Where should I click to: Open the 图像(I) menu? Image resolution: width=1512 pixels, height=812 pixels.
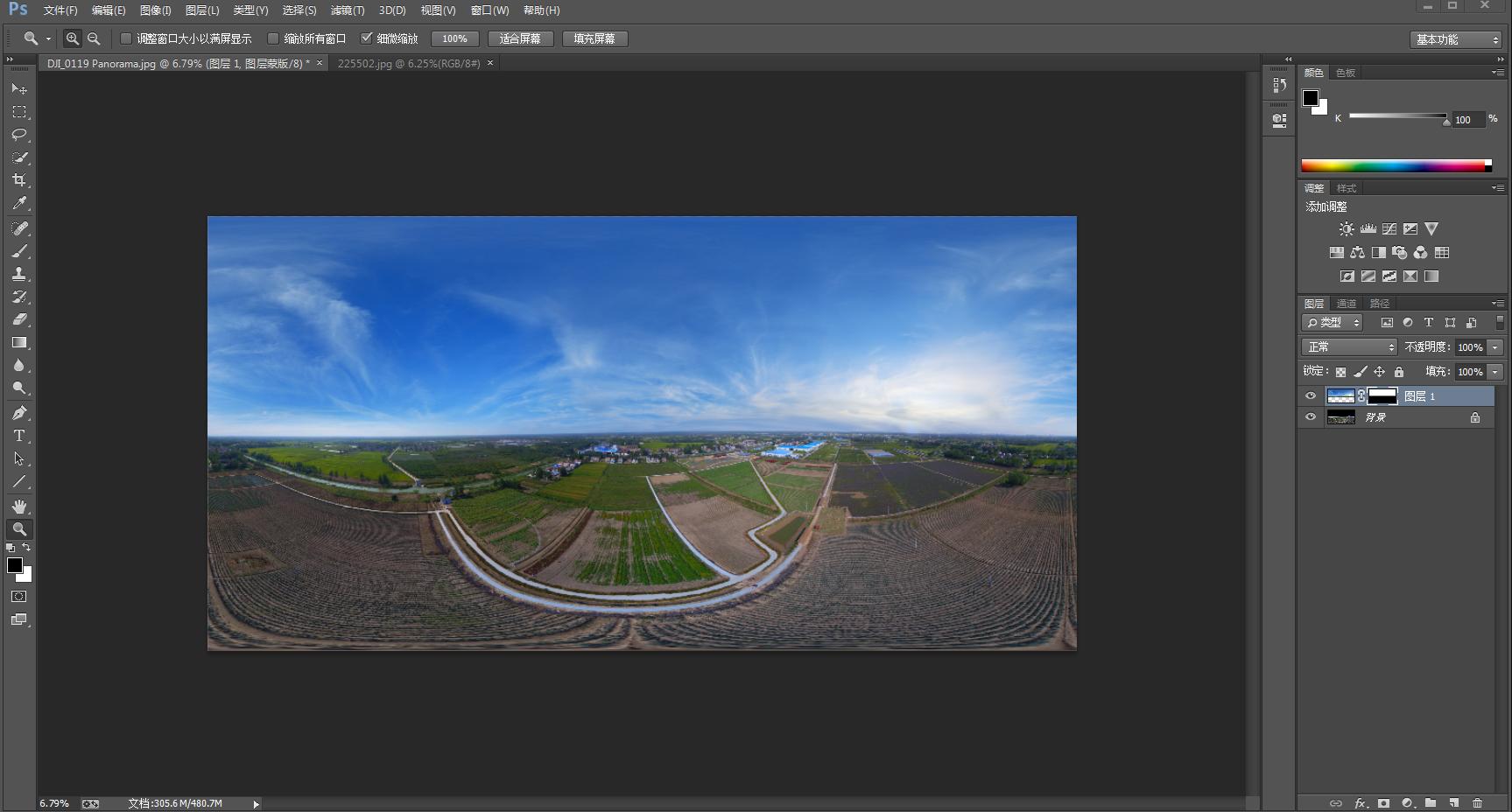click(156, 10)
